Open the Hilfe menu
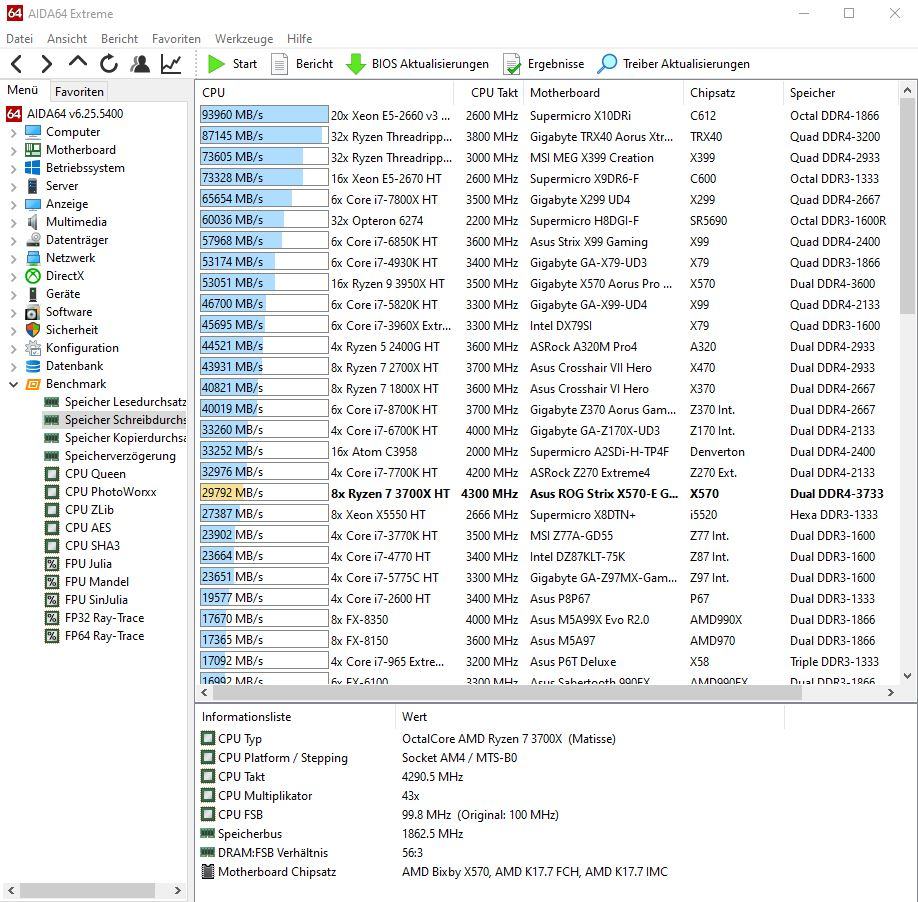The height and width of the screenshot is (902, 918). (299, 39)
